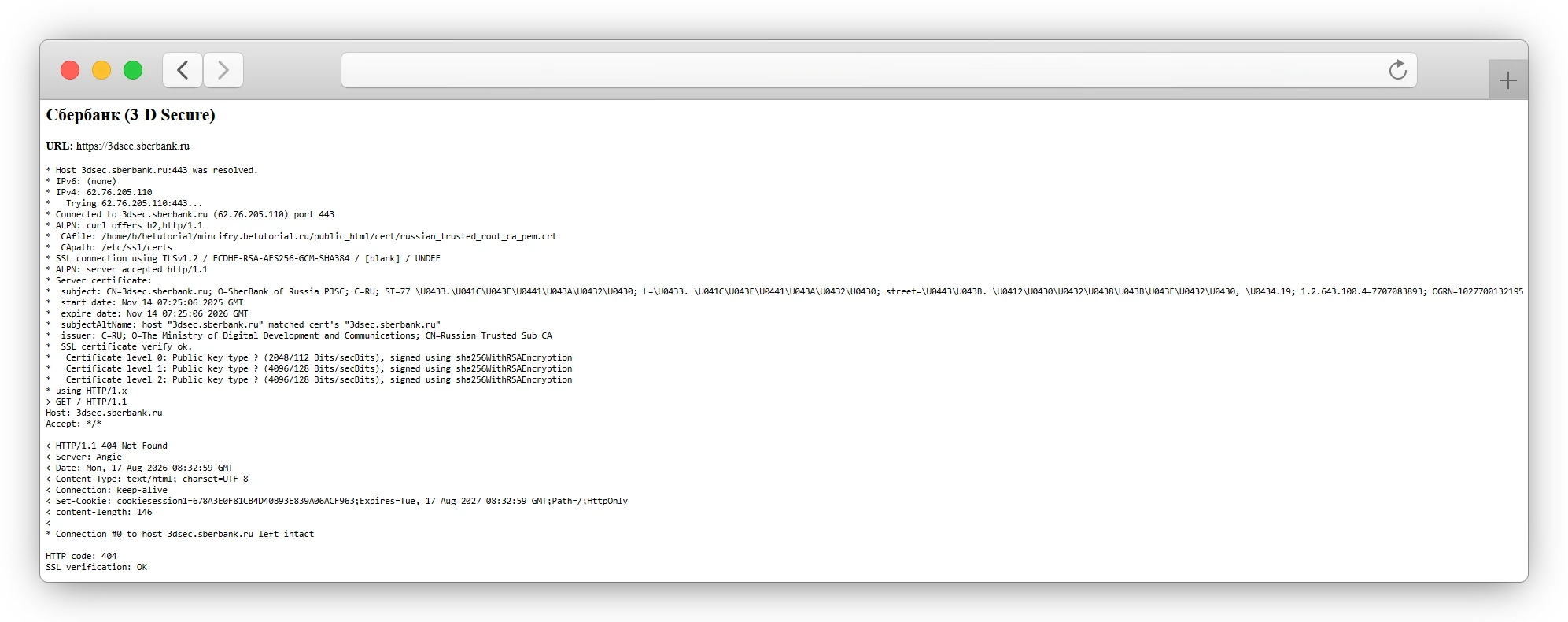Click the 'Connection: keep-alive' header line
Screen dimensions: 1568x622
(107, 490)
